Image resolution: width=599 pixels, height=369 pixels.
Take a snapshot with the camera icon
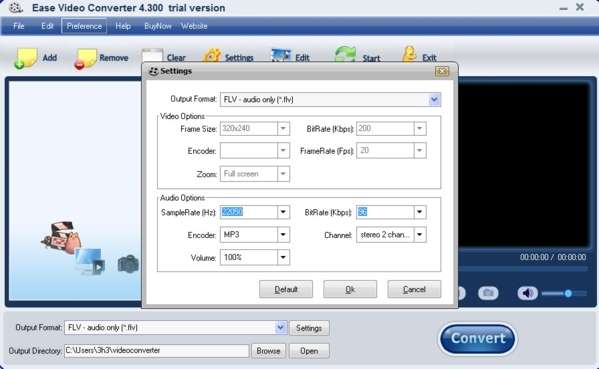(x=488, y=293)
